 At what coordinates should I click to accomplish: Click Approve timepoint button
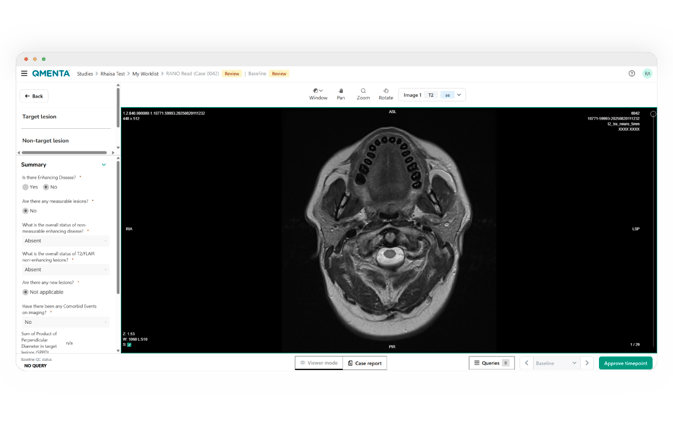625,363
